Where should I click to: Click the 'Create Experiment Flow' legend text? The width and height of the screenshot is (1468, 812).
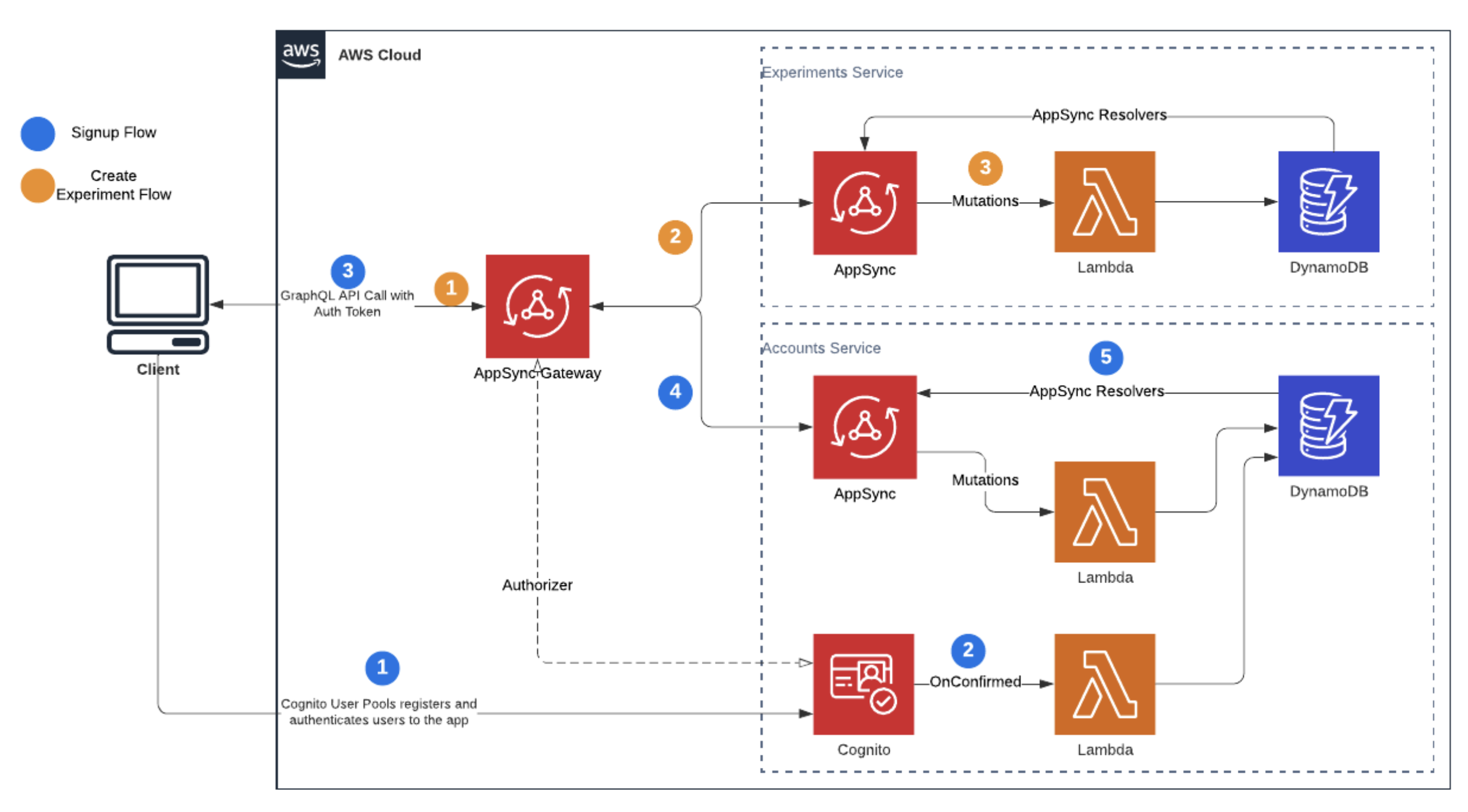[113, 185]
